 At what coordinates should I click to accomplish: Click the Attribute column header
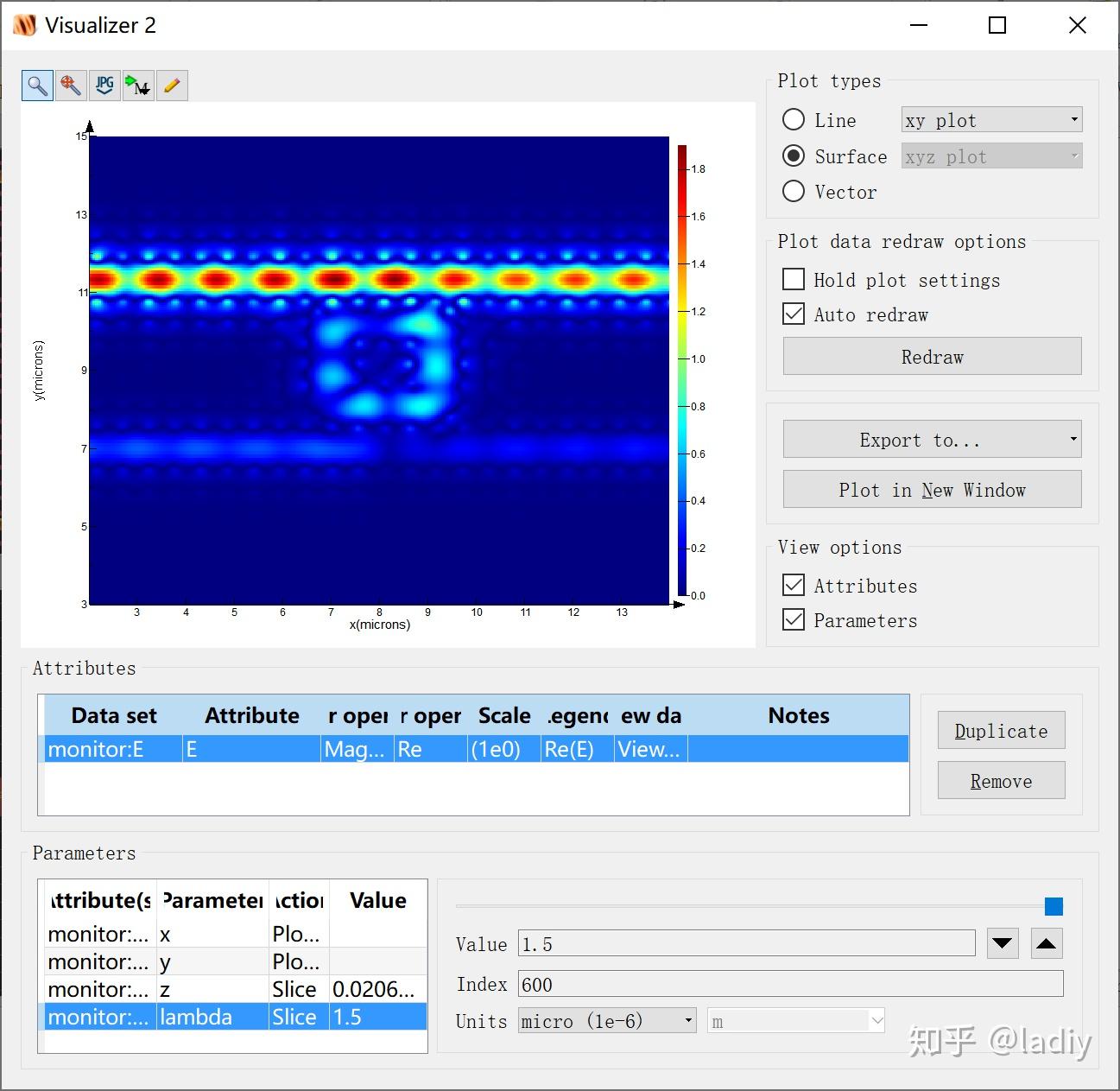[x=251, y=715]
